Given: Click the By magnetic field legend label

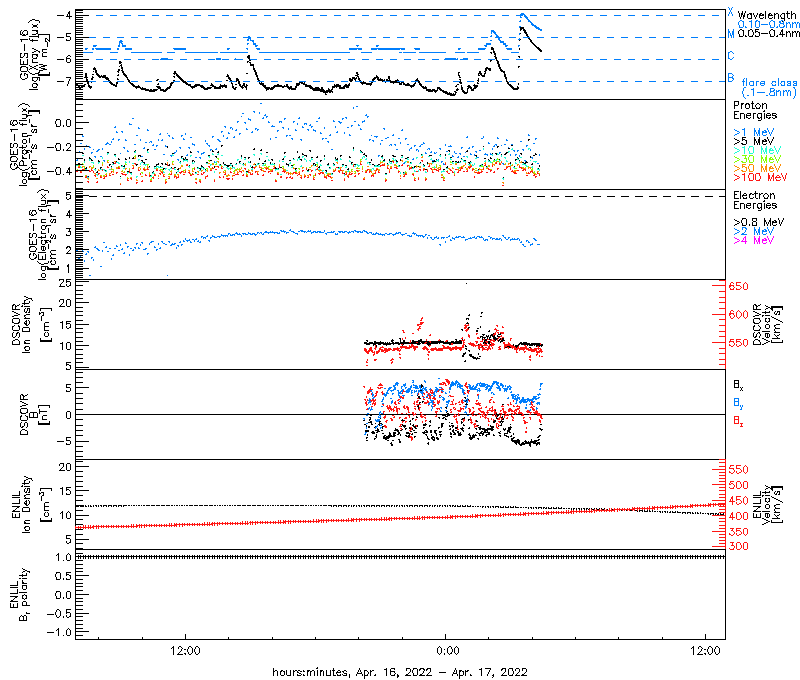Looking at the screenshot, I should tap(738, 403).
